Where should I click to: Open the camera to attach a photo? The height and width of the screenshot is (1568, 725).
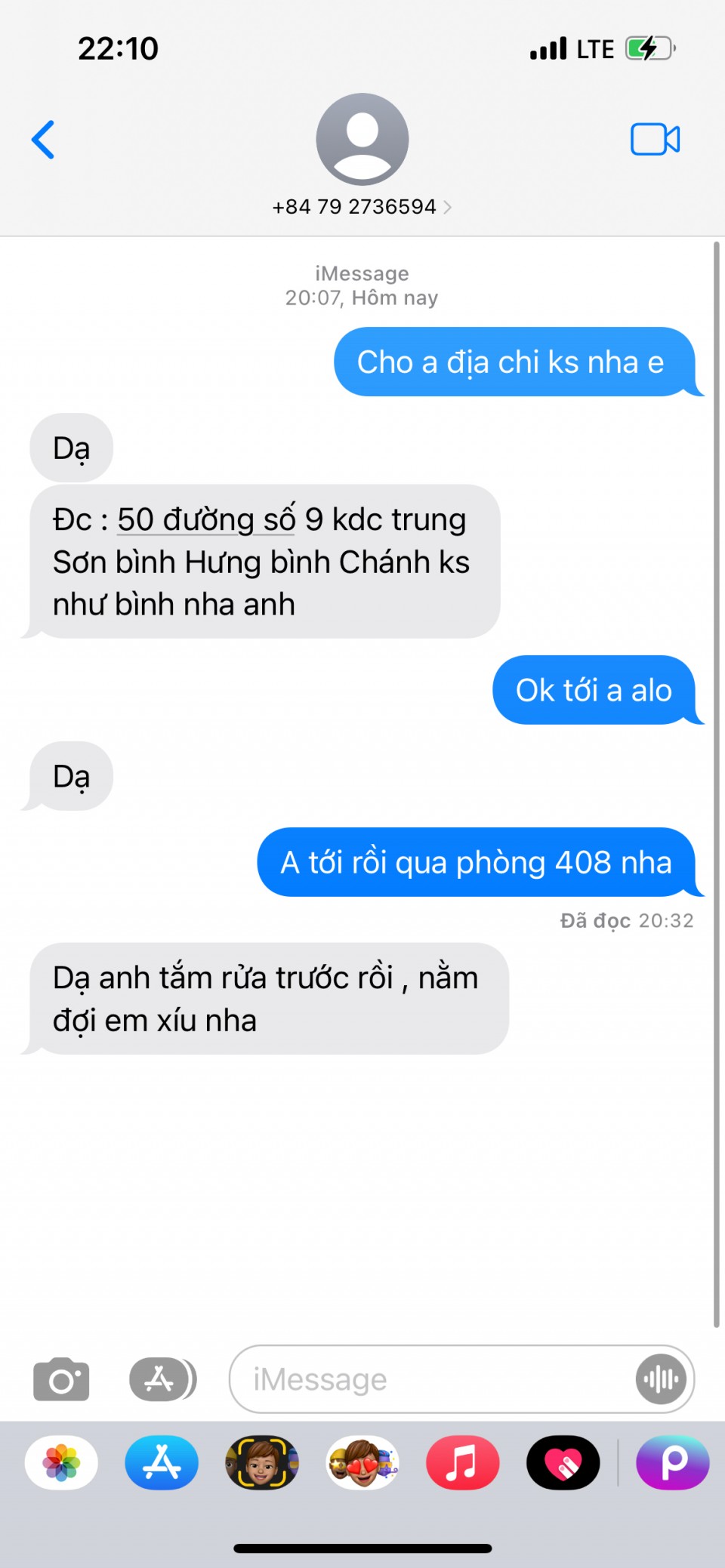point(61,1379)
